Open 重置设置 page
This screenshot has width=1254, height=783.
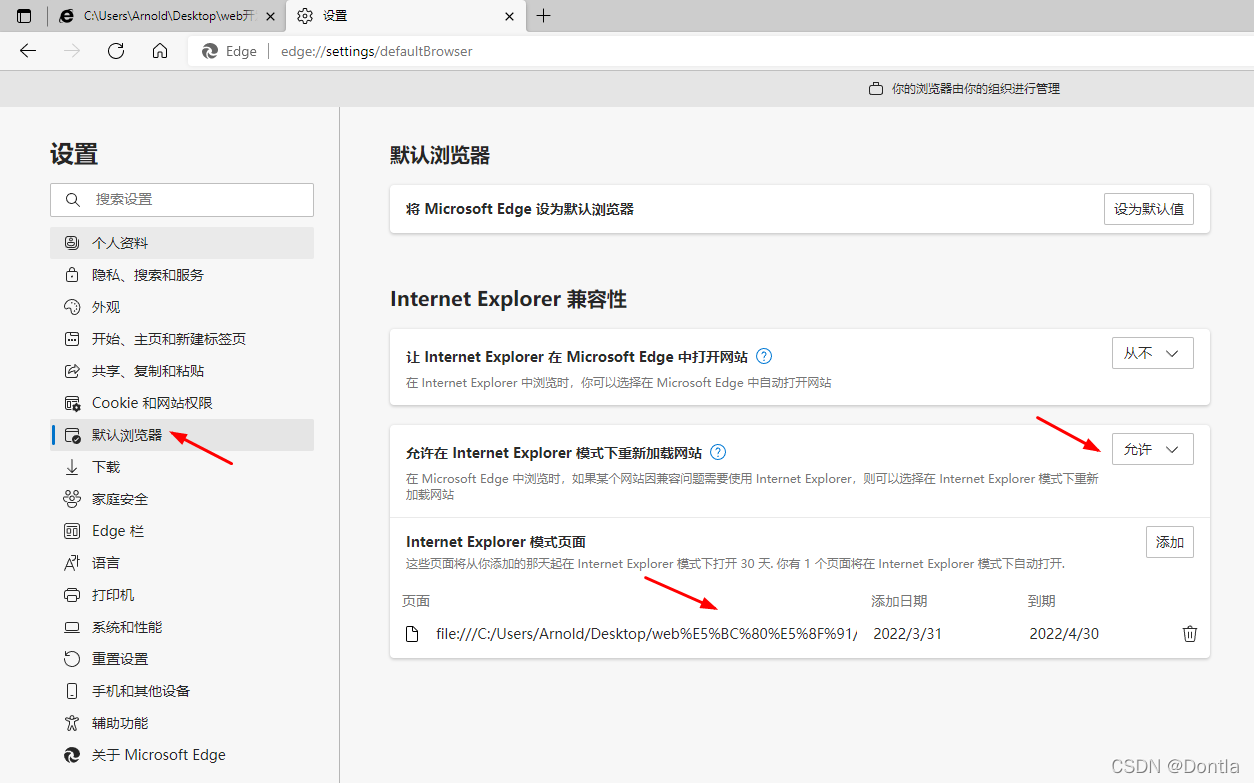pos(182,659)
